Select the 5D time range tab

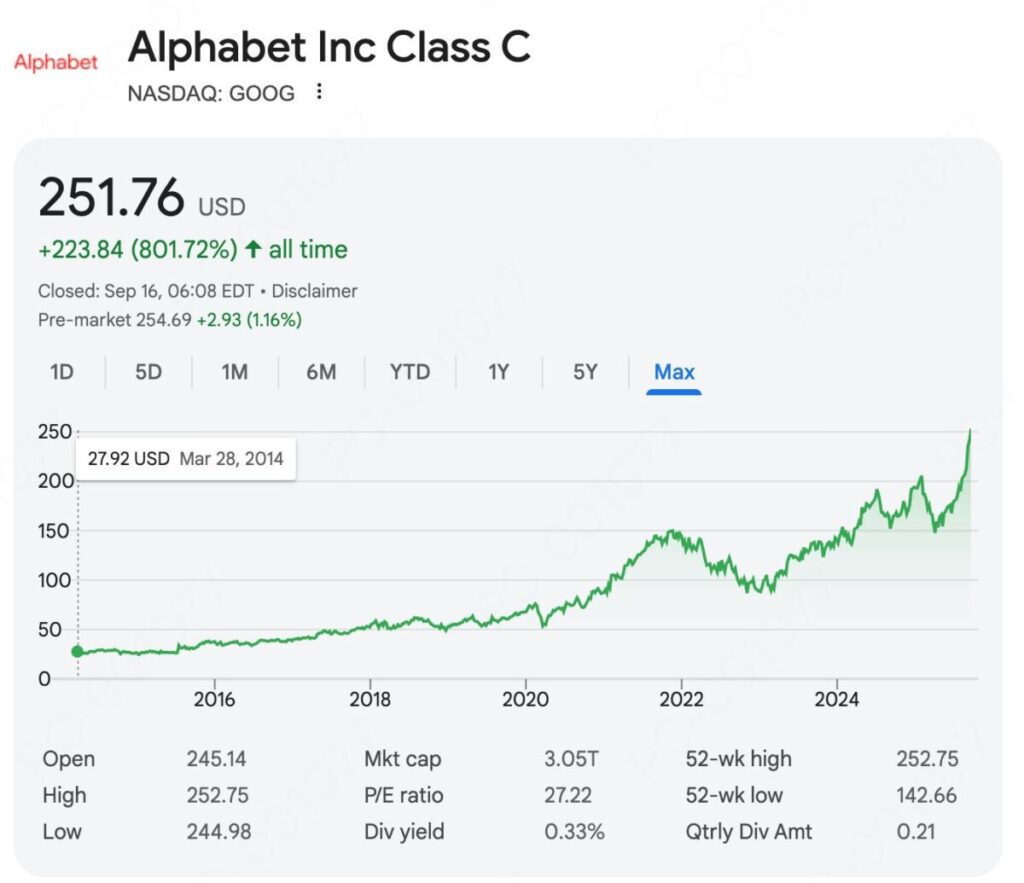point(148,372)
